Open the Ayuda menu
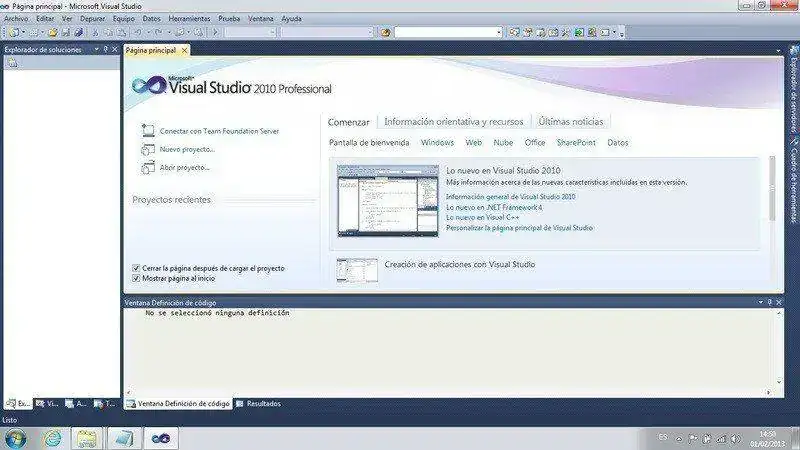Image resolution: width=800 pixels, height=450 pixels. coord(291,18)
